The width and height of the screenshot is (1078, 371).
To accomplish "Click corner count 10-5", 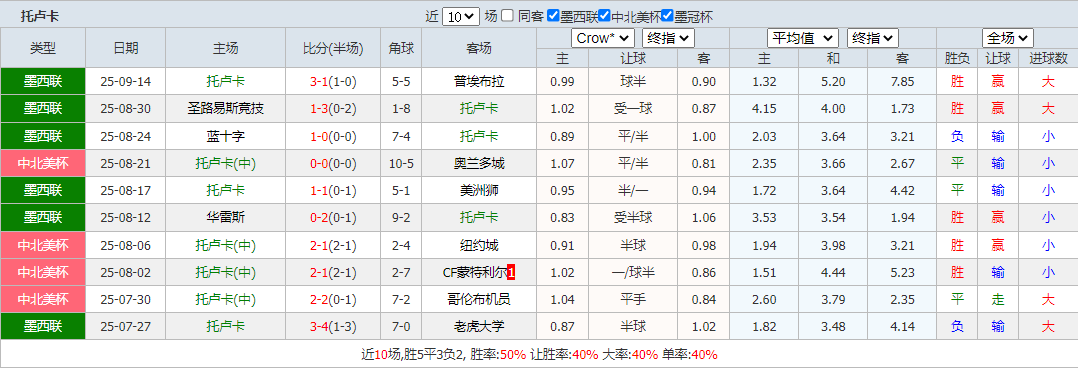I will pyautogui.click(x=401, y=164).
